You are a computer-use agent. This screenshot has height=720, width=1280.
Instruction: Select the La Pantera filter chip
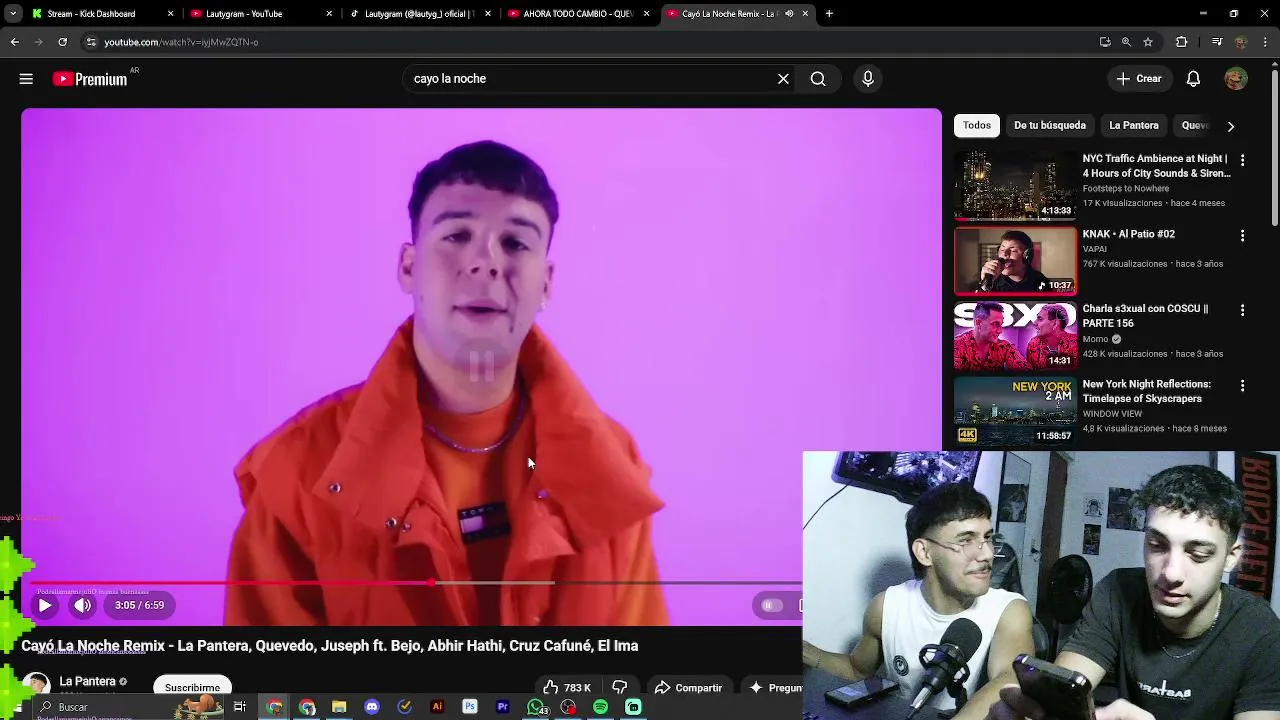point(1134,126)
